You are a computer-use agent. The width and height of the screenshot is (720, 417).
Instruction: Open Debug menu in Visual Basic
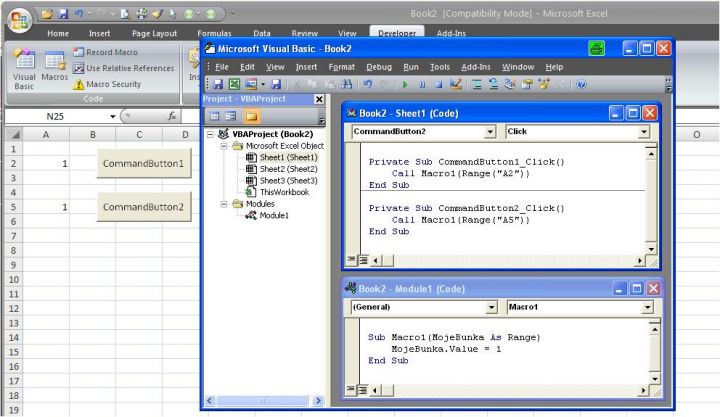pos(379,67)
